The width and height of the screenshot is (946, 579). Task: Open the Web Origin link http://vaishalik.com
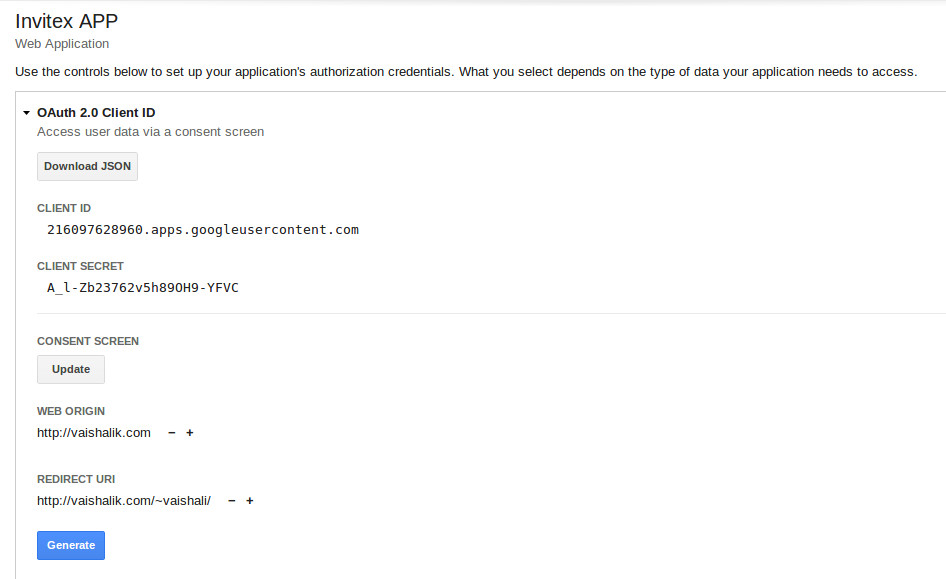93,432
